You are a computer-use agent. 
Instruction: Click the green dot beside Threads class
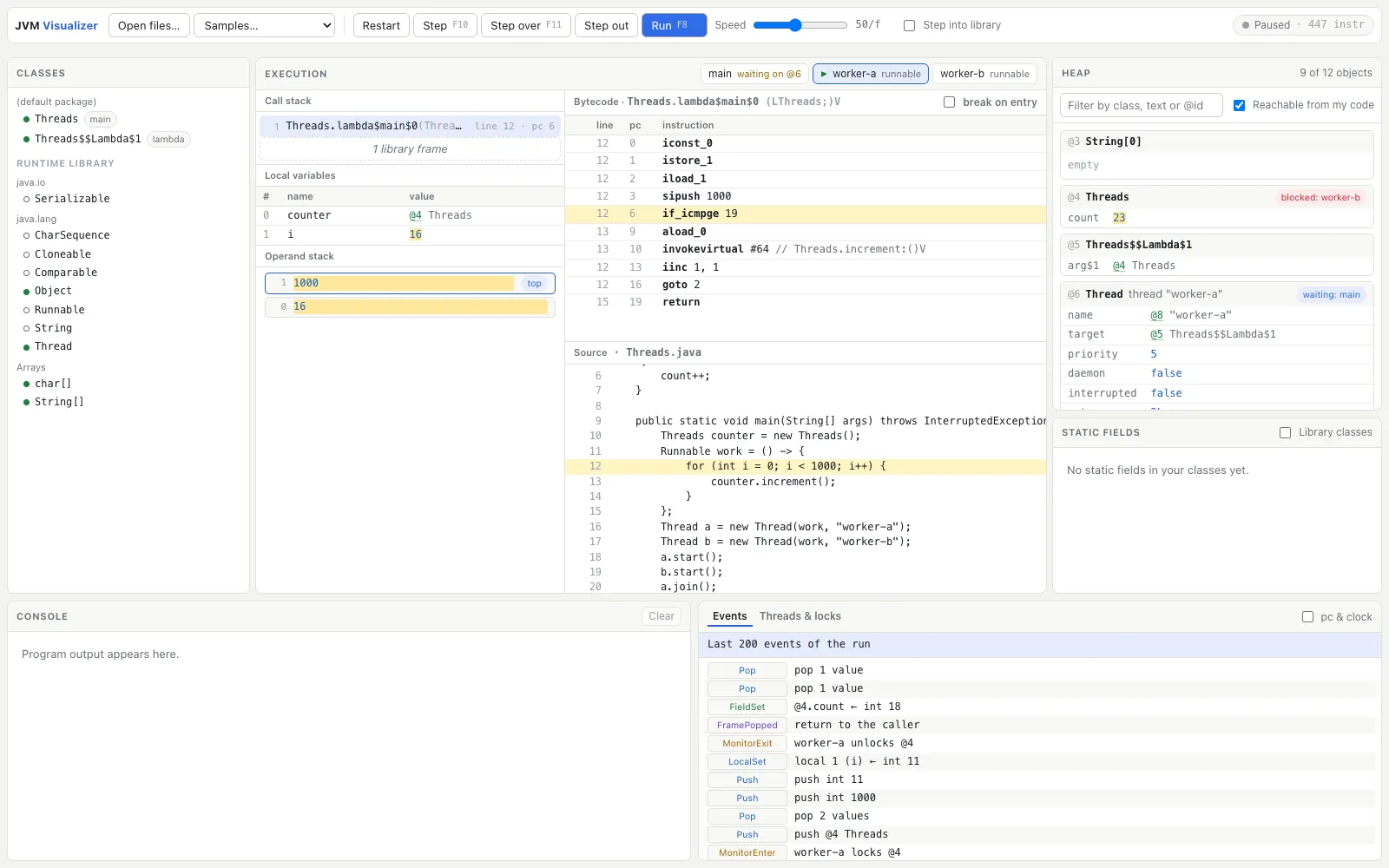[26, 119]
